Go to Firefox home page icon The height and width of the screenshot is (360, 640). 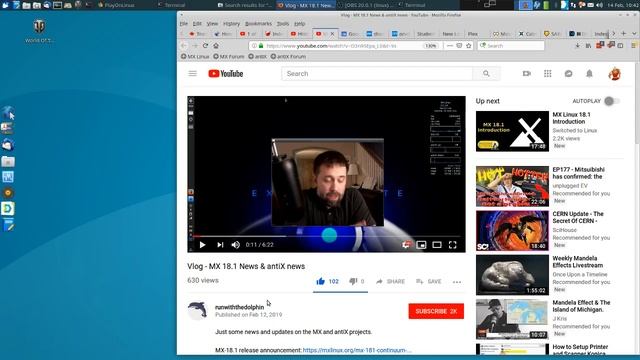(x=216, y=46)
